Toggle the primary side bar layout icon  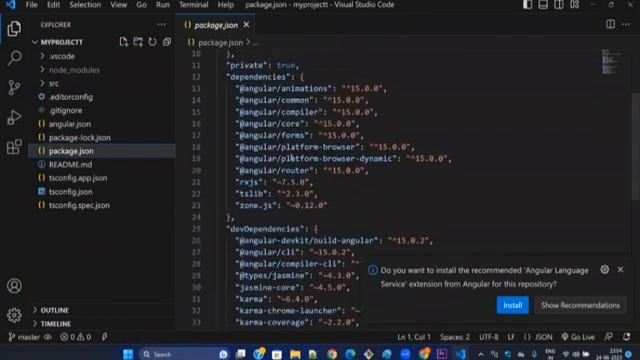(x=527, y=4)
